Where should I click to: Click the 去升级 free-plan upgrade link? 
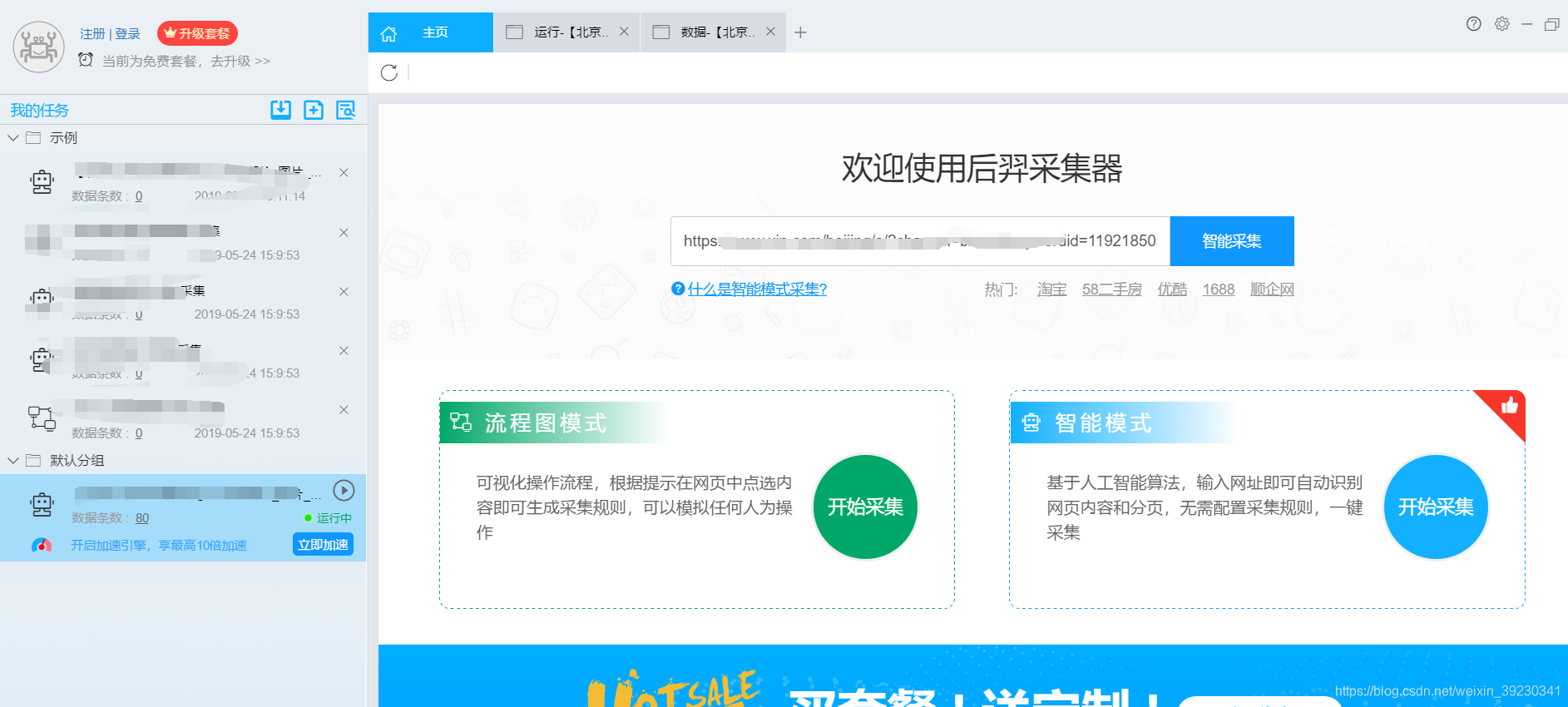240,61
